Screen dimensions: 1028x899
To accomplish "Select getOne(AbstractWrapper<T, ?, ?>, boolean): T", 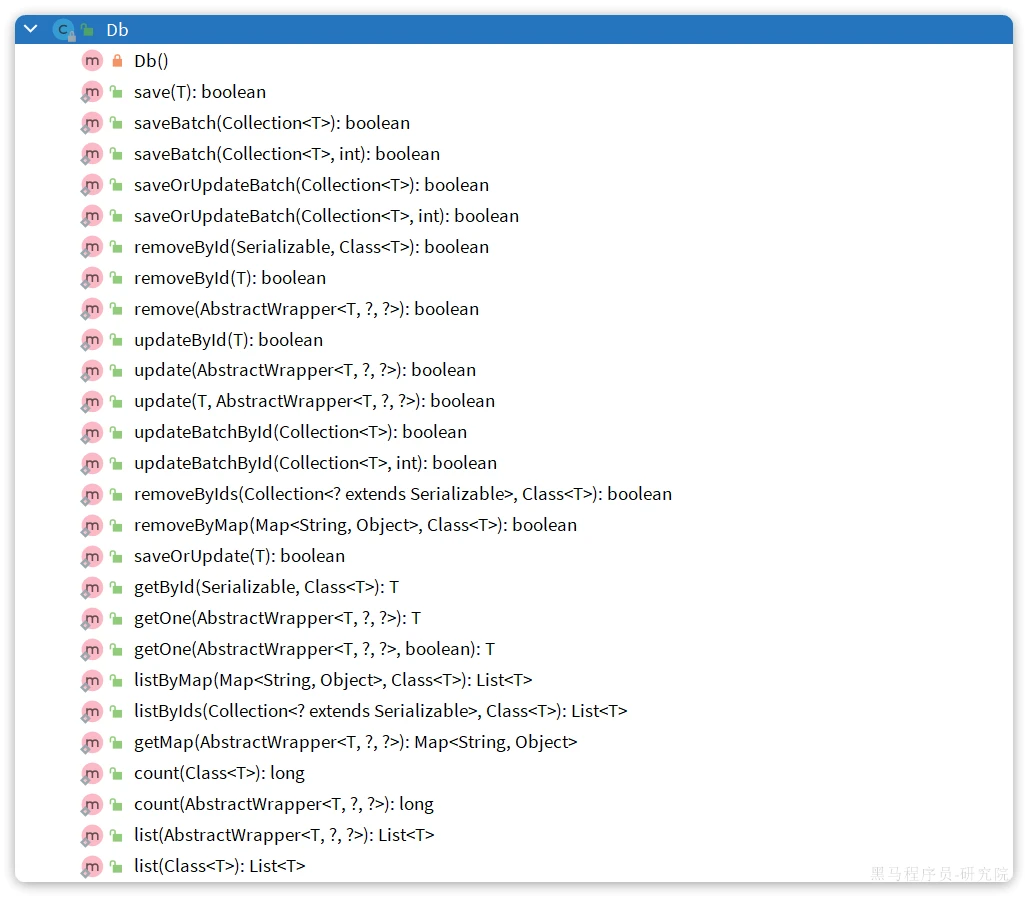I will coord(314,649).
